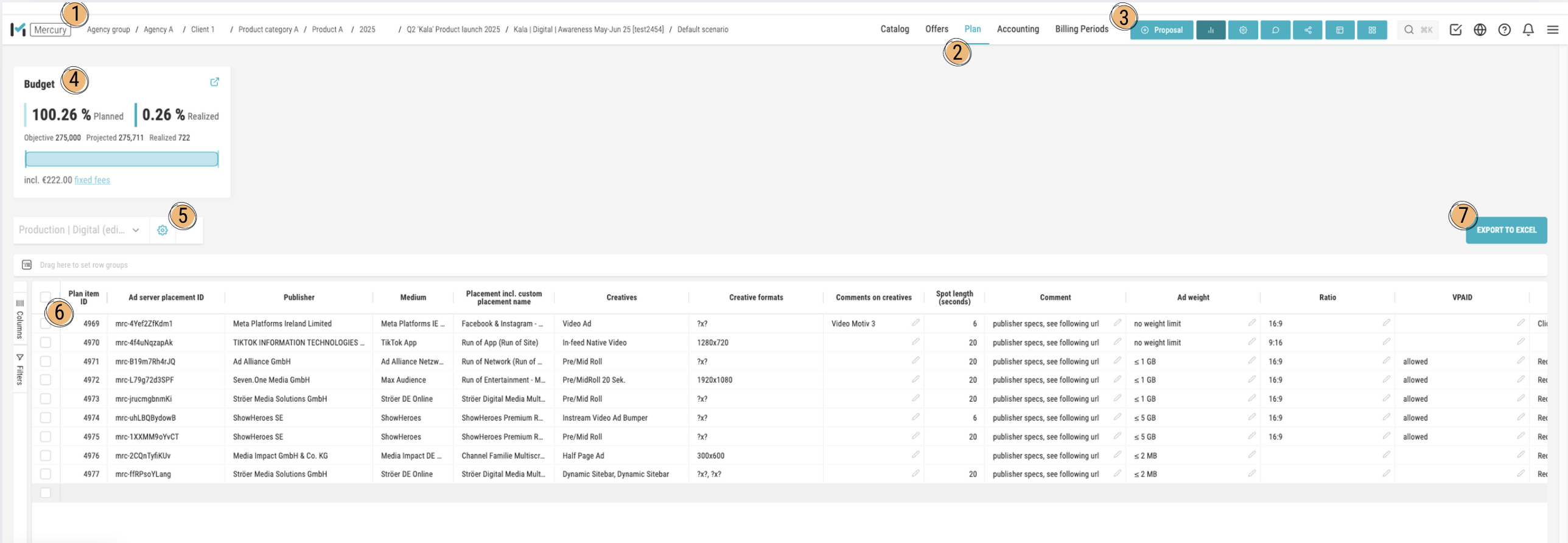Viewport: 1568px width, 543px height.
Task: Open notifications bell icon
Action: point(1527,30)
